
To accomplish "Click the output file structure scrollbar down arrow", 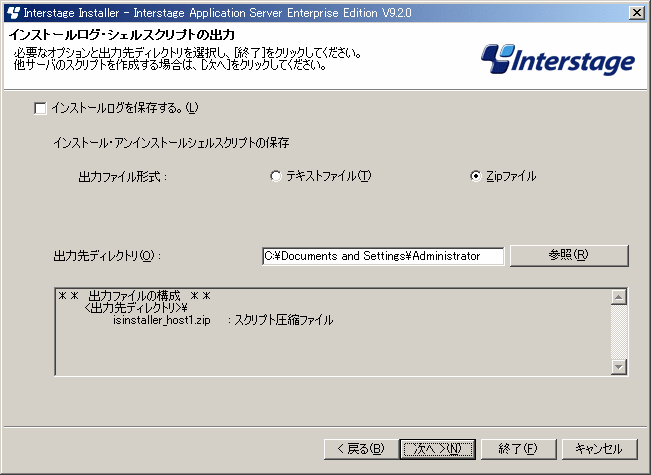I will pos(619,367).
